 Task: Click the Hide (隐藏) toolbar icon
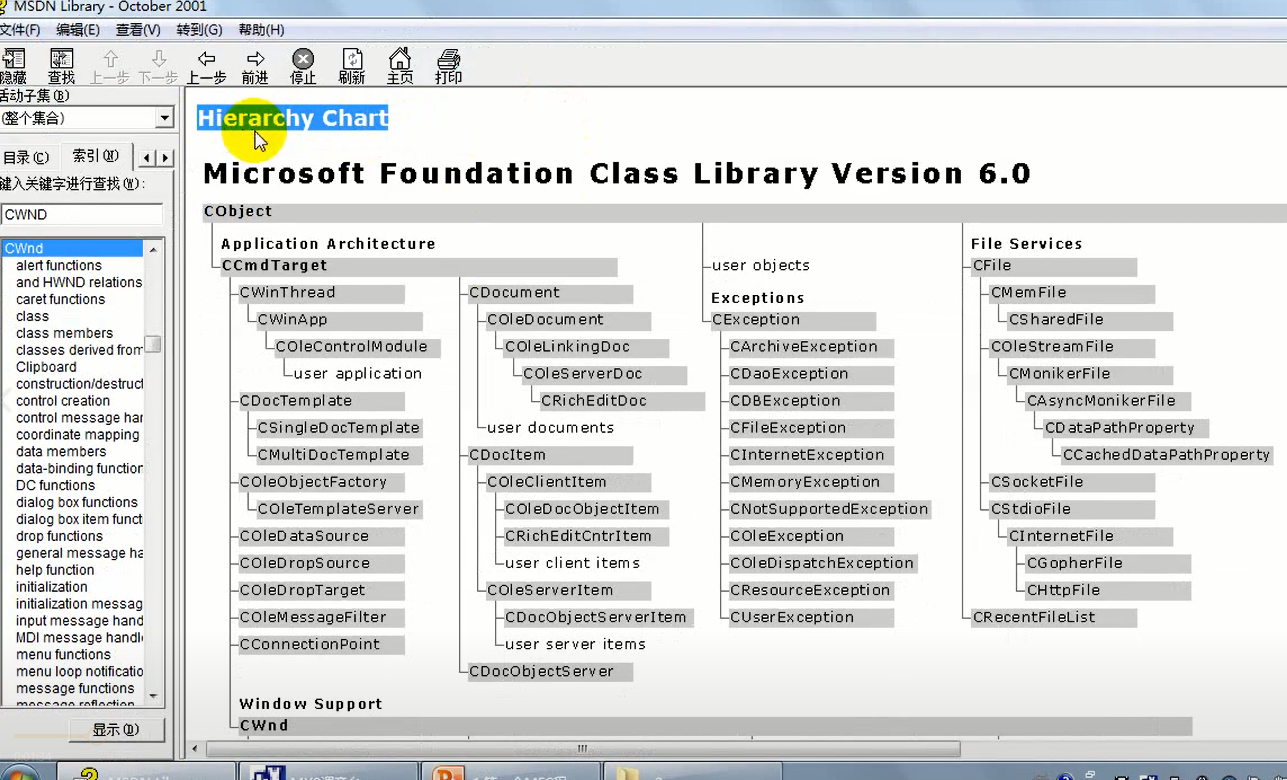13,66
